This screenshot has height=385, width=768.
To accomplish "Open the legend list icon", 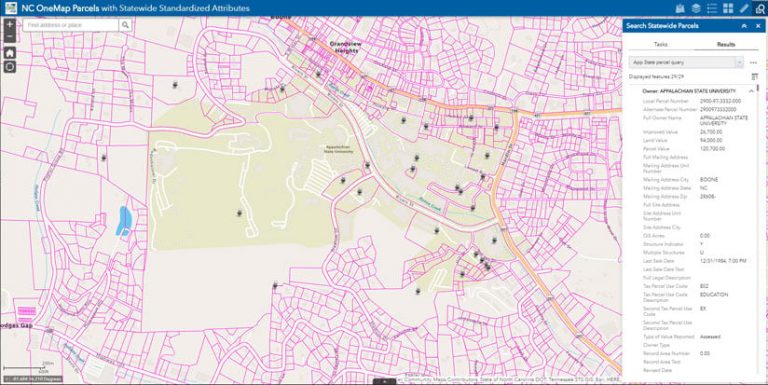I will pos(712,9).
